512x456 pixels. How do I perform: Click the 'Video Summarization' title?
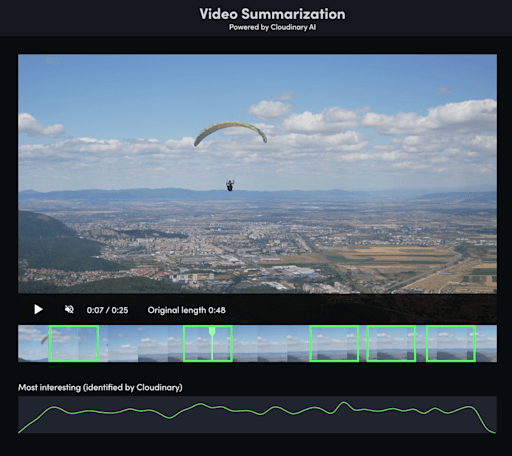coord(272,14)
